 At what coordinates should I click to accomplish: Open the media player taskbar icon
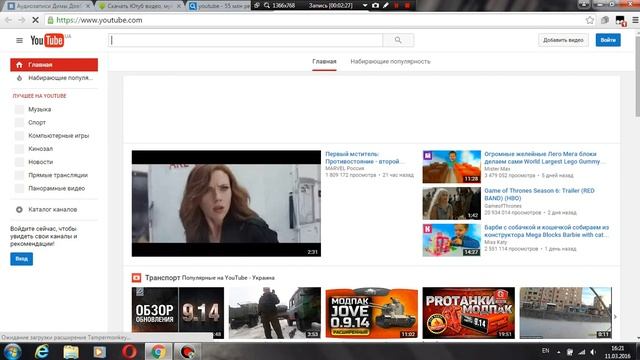point(100,351)
